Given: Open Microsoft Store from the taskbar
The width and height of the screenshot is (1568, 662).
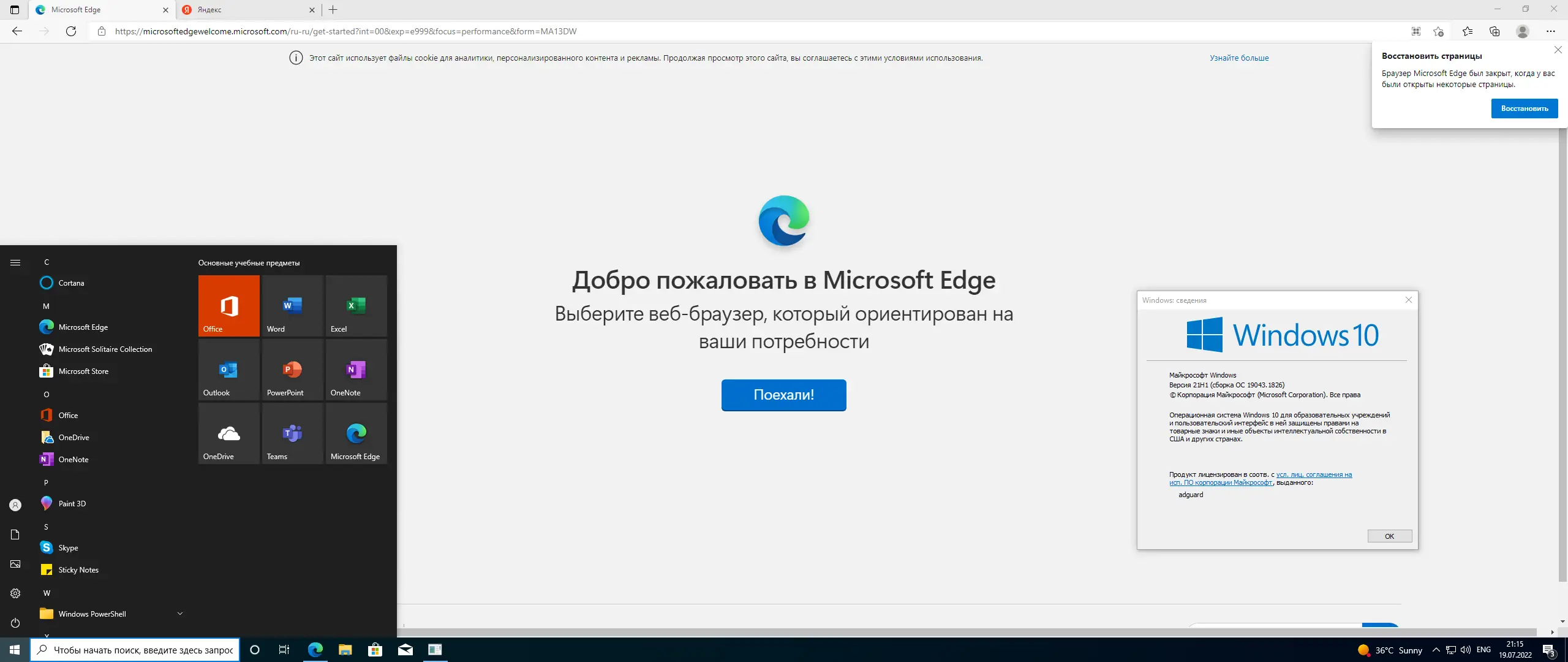Looking at the screenshot, I should tap(375, 650).
